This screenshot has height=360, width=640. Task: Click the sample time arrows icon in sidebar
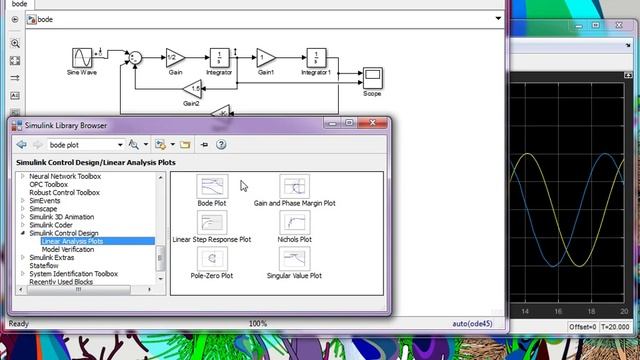coord(15,78)
